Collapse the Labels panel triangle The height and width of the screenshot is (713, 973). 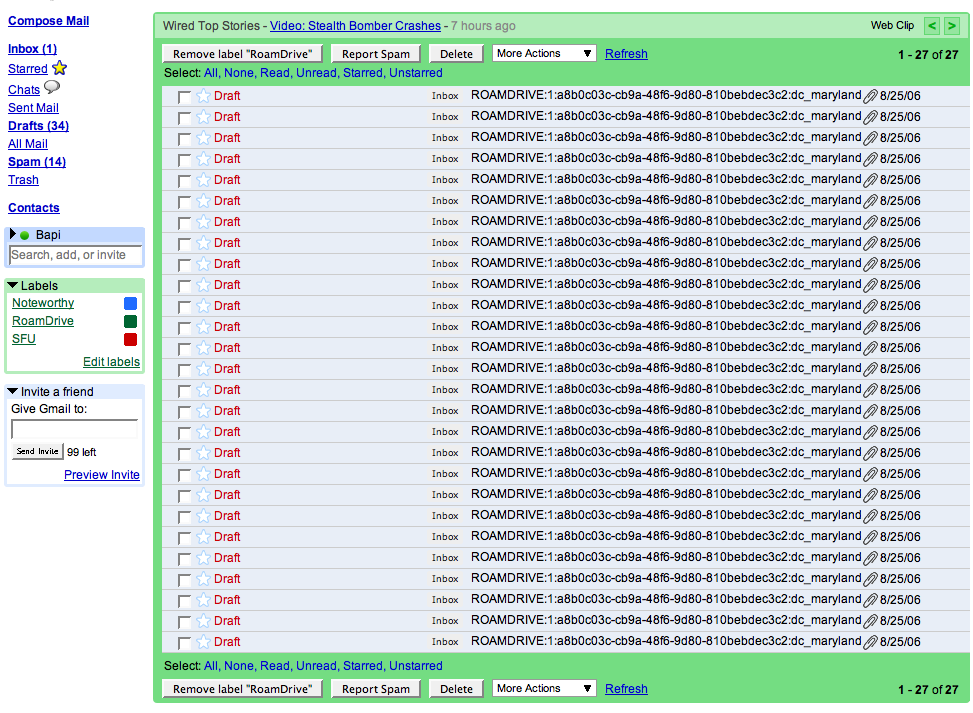click(13, 286)
